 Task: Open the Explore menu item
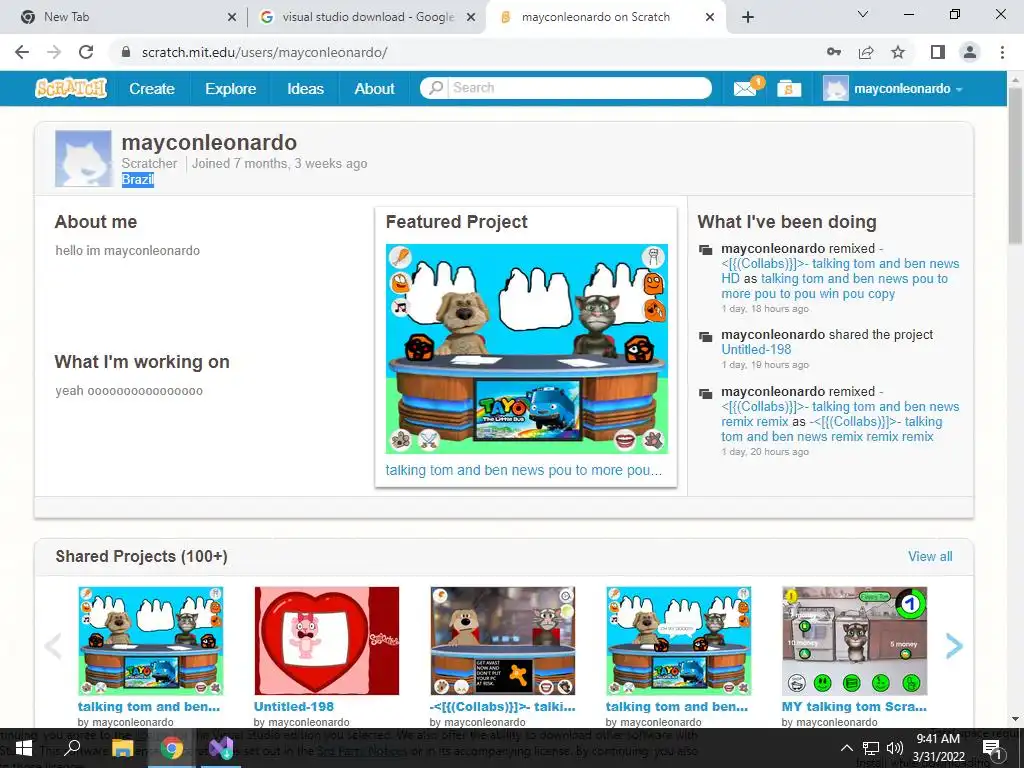(x=231, y=89)
